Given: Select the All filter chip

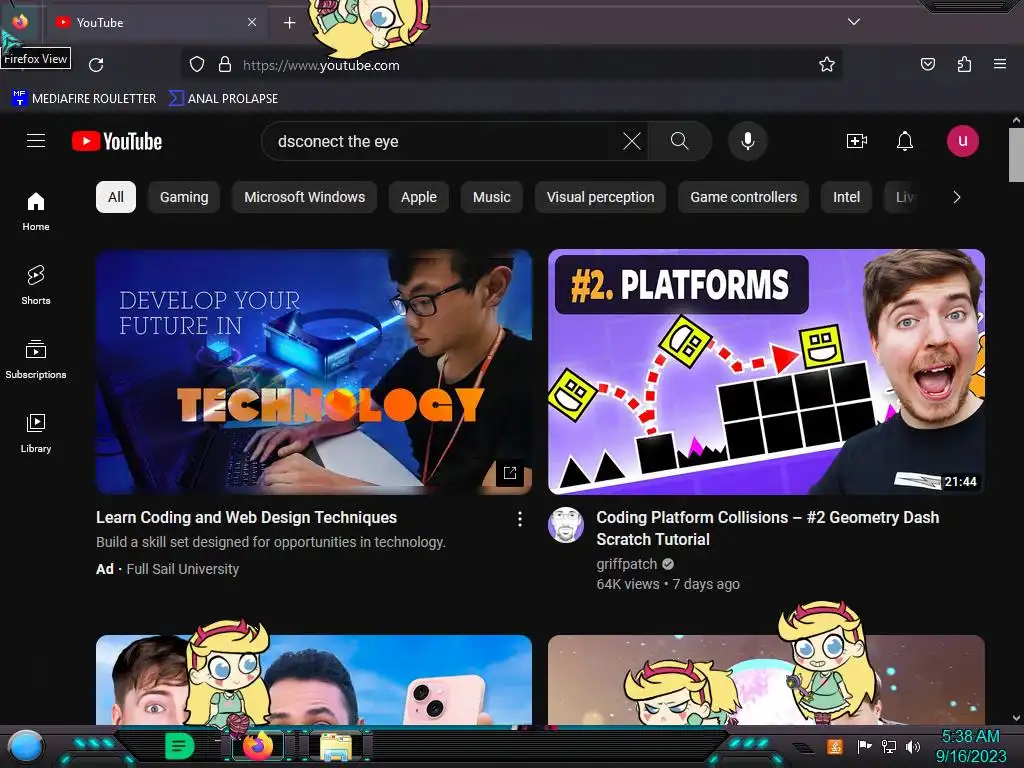Looking at the screenshot, I should 116,197.
